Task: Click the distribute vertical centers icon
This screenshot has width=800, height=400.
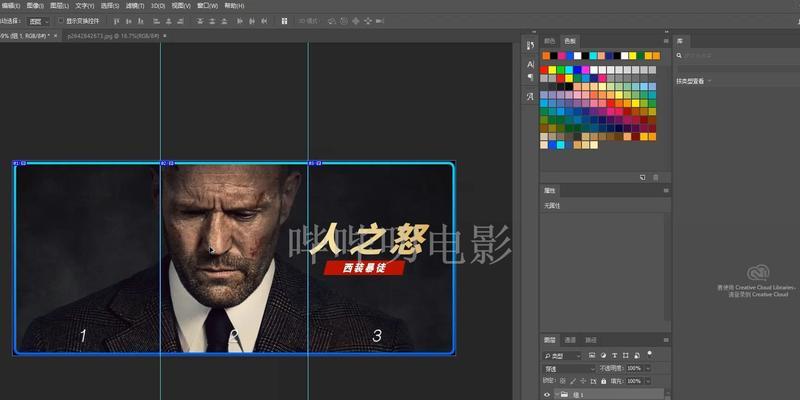Action: 212,21
